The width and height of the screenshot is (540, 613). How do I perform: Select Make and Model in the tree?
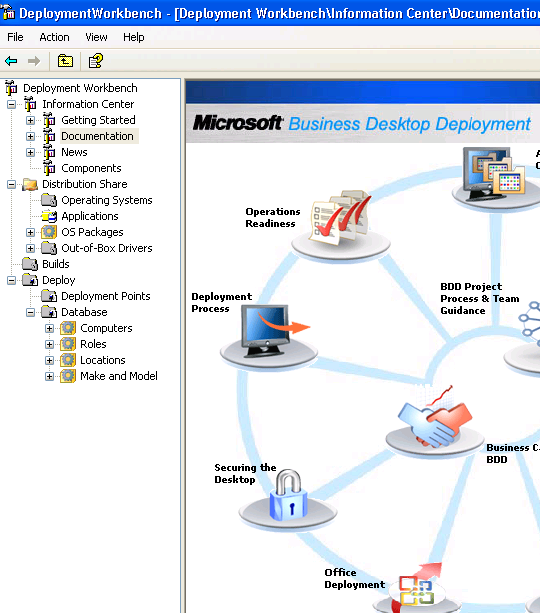pyautogui.click(x=119, y=376)
